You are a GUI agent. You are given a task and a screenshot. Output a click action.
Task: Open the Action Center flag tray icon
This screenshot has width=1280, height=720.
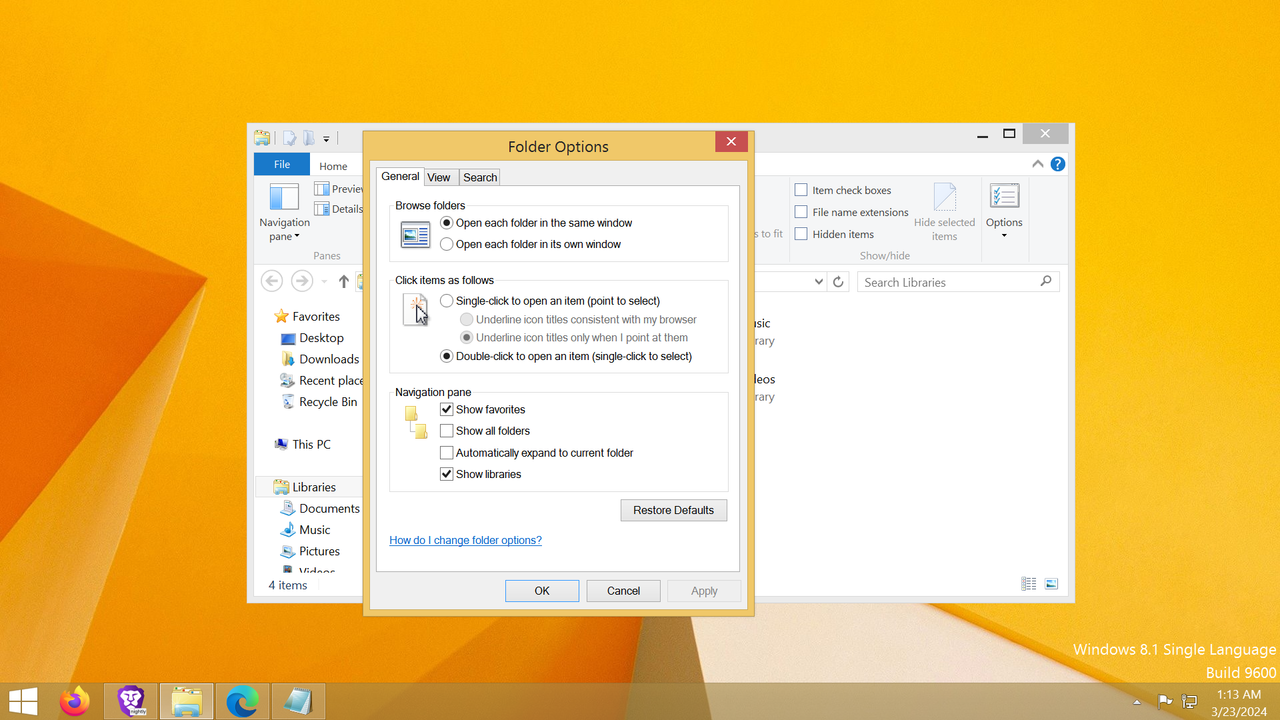(x=1165, y=701)
